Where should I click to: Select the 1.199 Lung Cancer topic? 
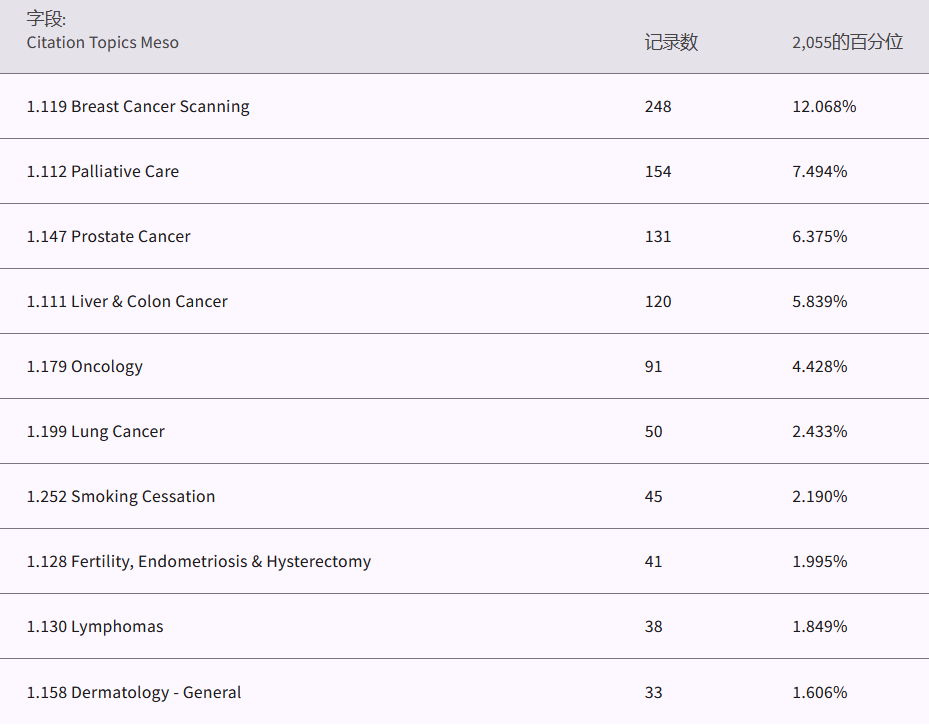pyautogui.click(x=96, y=431)
